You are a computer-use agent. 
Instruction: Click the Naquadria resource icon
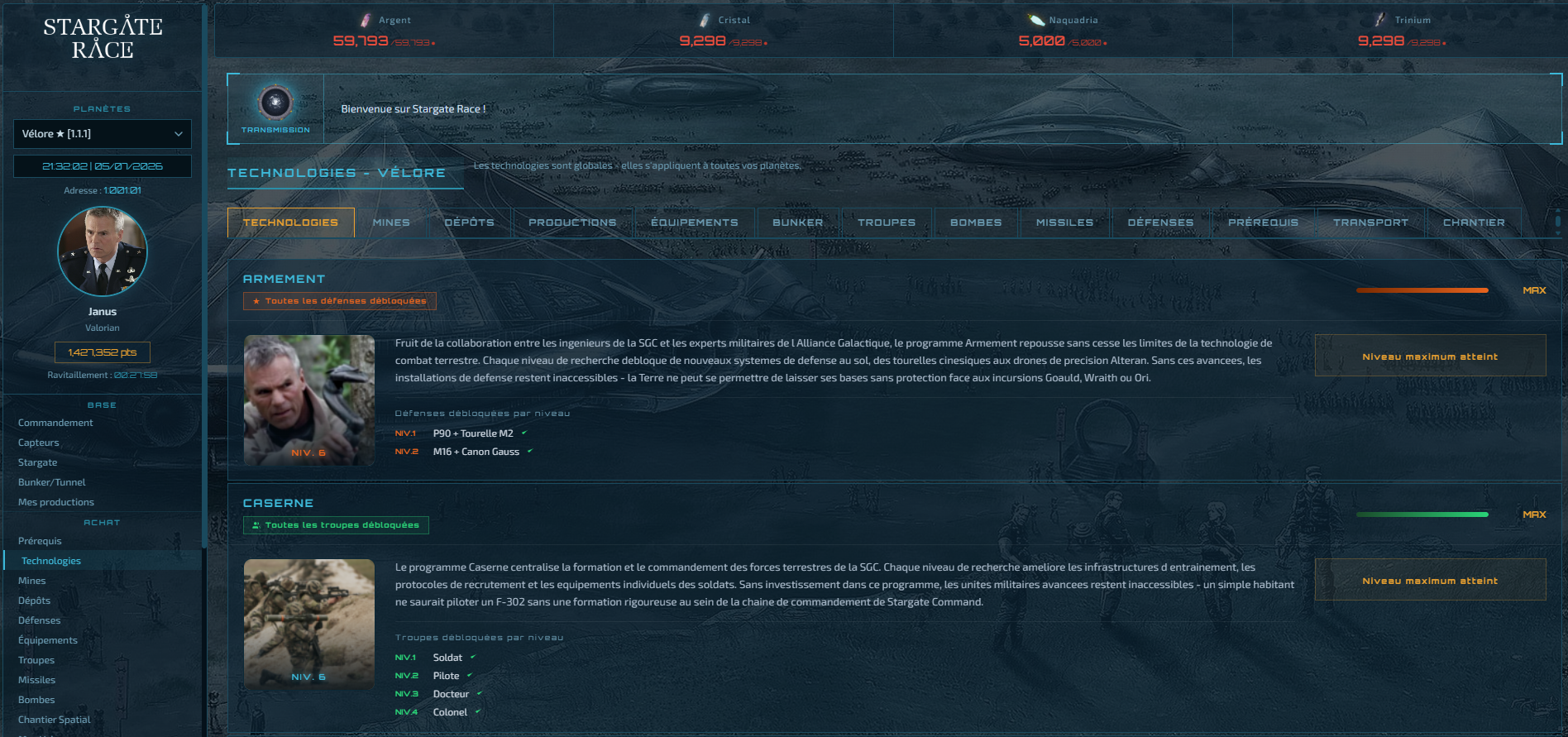tap(1036, 20)
